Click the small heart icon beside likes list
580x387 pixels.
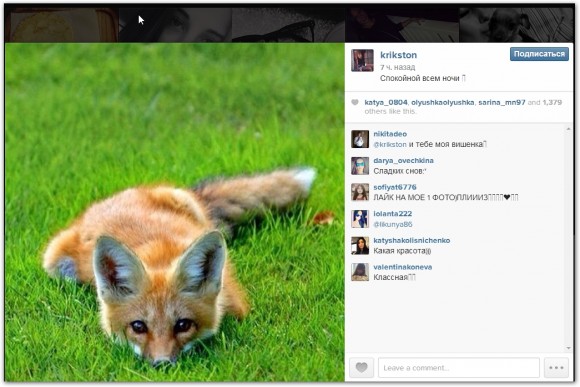[355, 102]
